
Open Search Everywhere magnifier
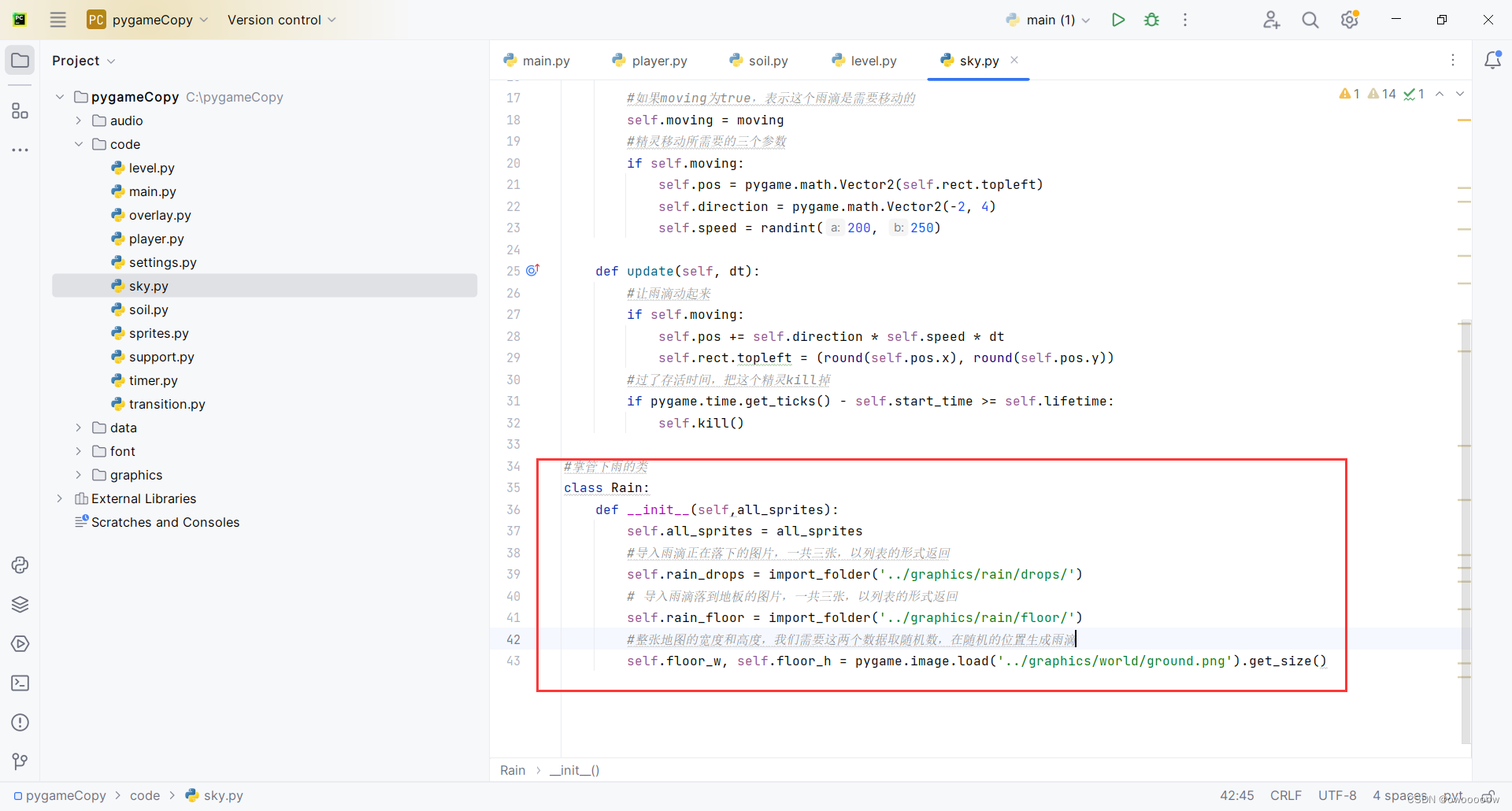pyautogui.click(x=1310, y=20)
